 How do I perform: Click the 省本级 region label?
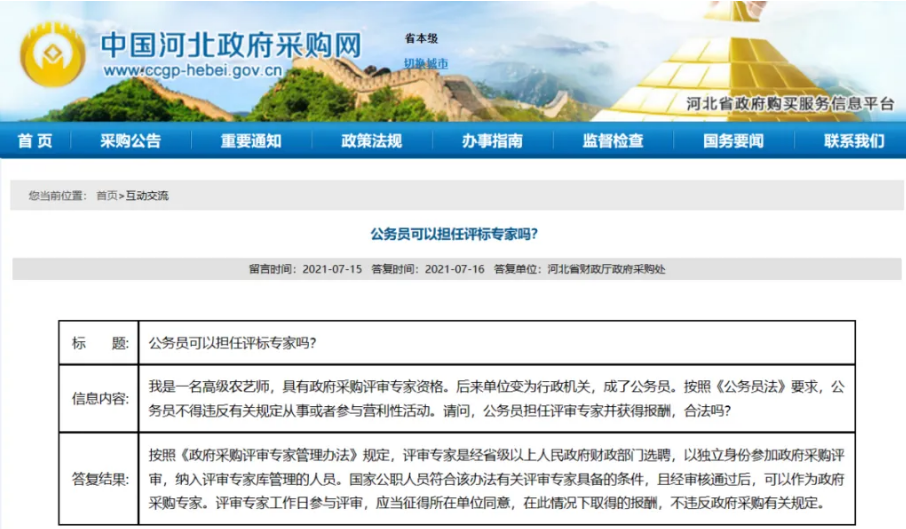[421, 39]
